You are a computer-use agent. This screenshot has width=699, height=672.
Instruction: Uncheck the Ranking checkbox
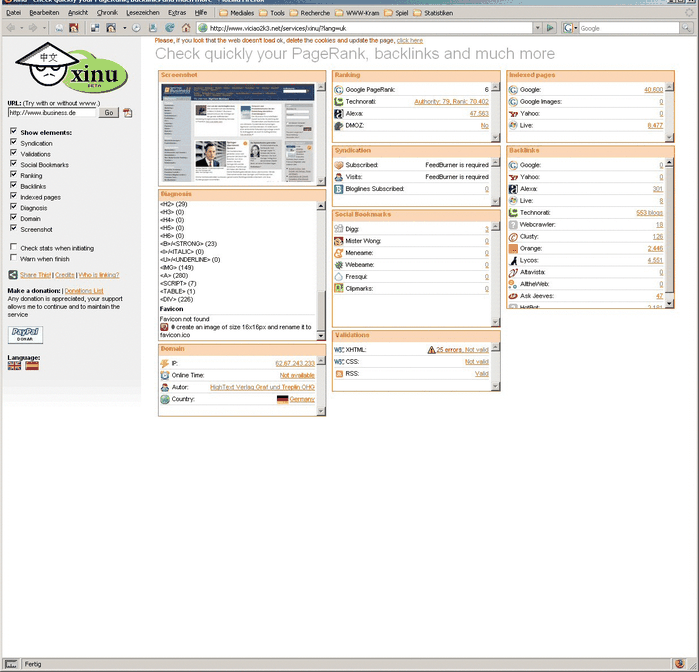pos(13,174)
